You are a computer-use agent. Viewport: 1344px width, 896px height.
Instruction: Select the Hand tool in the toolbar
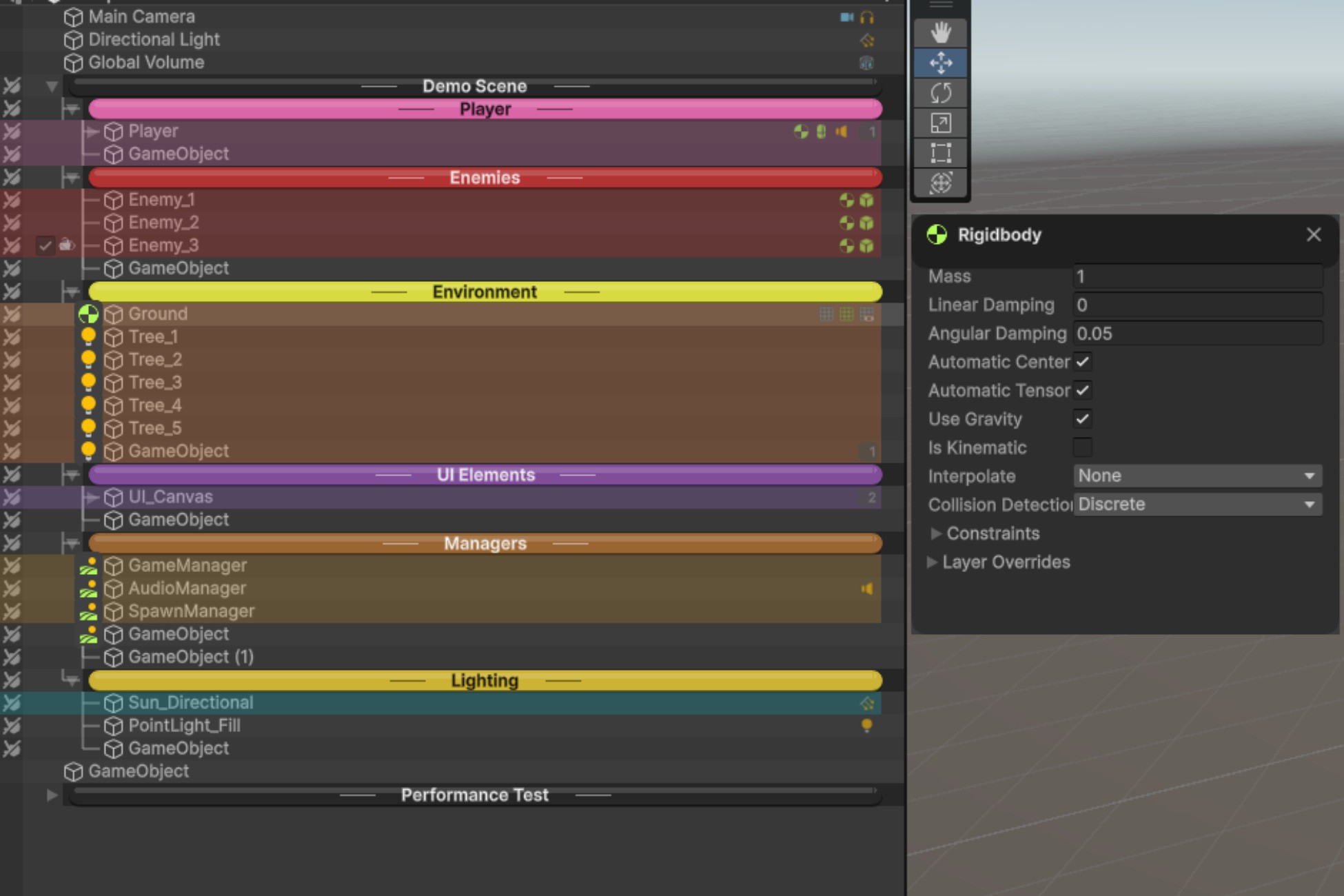pos(940,32)
